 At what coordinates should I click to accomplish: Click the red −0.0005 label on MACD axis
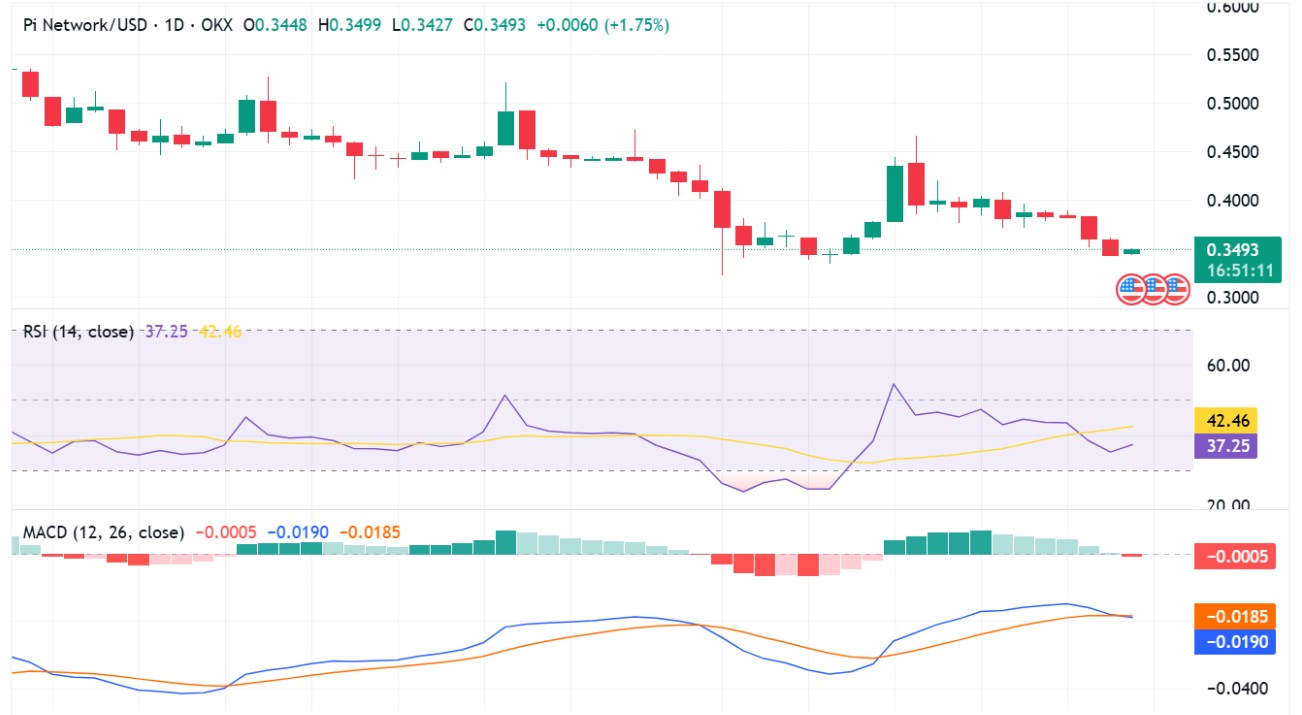[1235, 557]
